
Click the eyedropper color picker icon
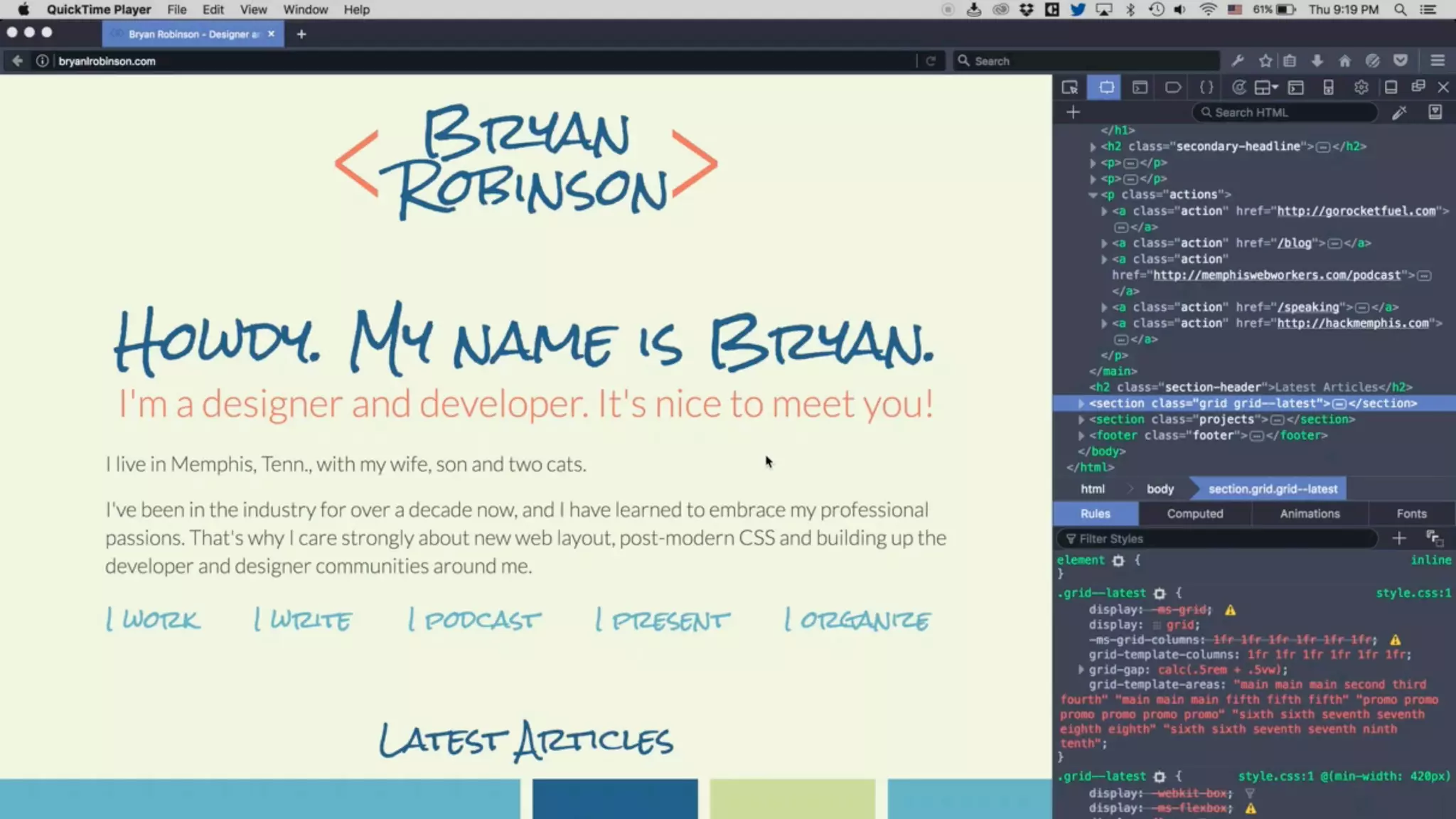1399,112
